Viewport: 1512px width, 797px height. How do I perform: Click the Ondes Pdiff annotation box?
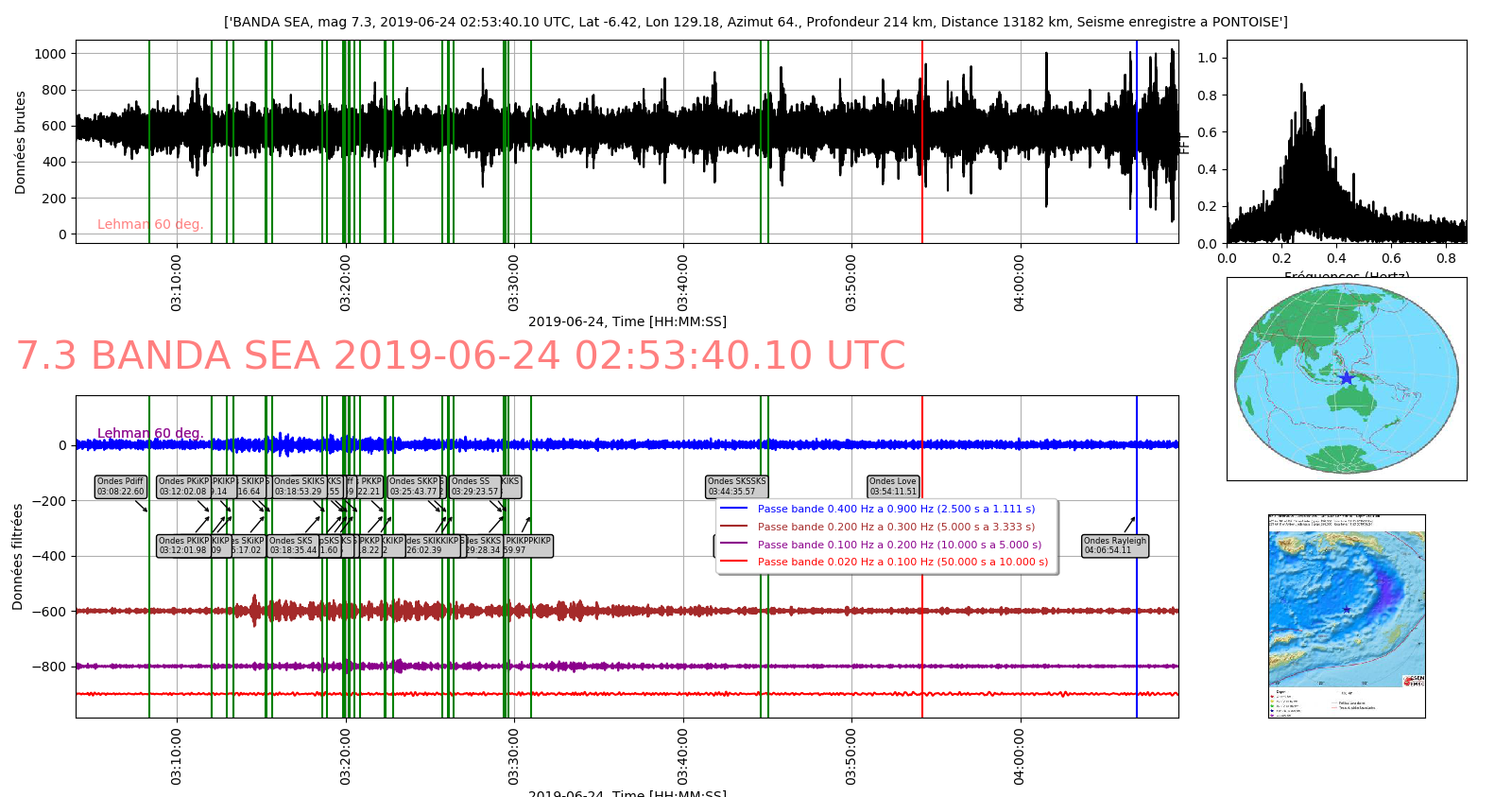pyautogui.click(x=120, y=487)
